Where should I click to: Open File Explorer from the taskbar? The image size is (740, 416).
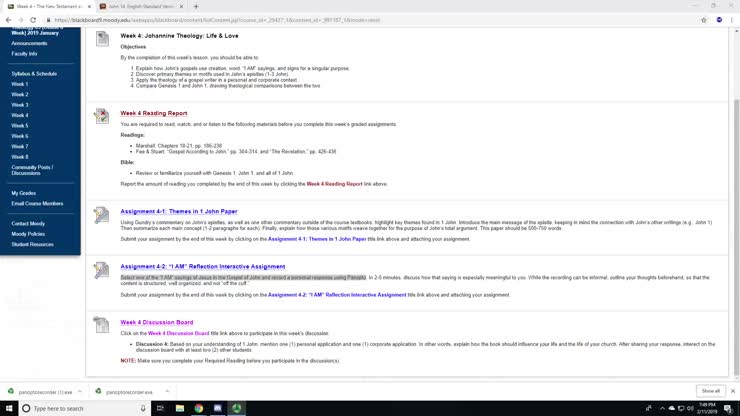[x=180, y=408]
